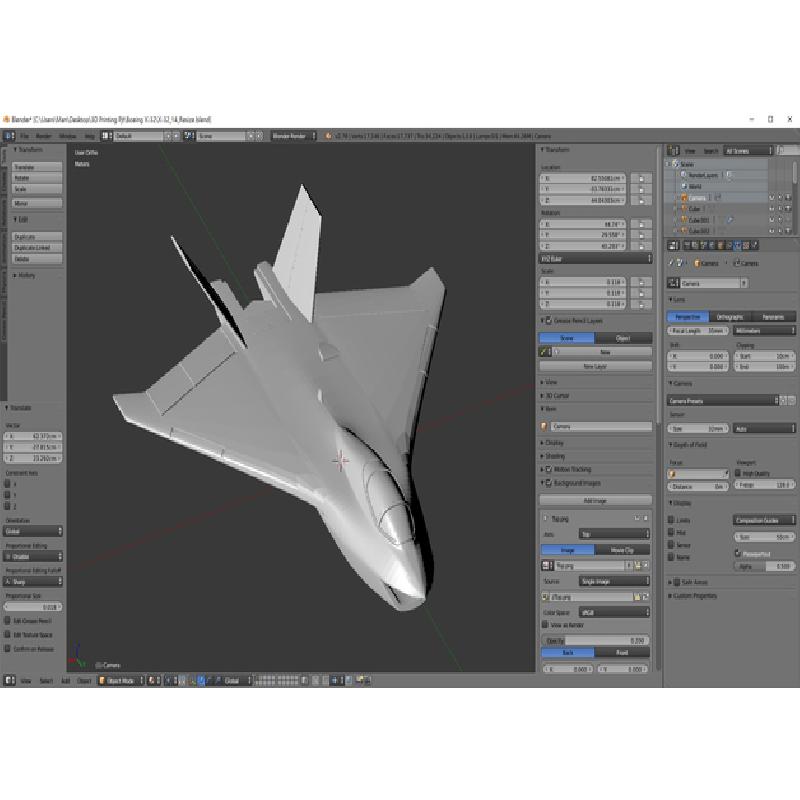Toggle the Background Images panel checkbox
Screen dimensions: 800x800
(549, 483)
